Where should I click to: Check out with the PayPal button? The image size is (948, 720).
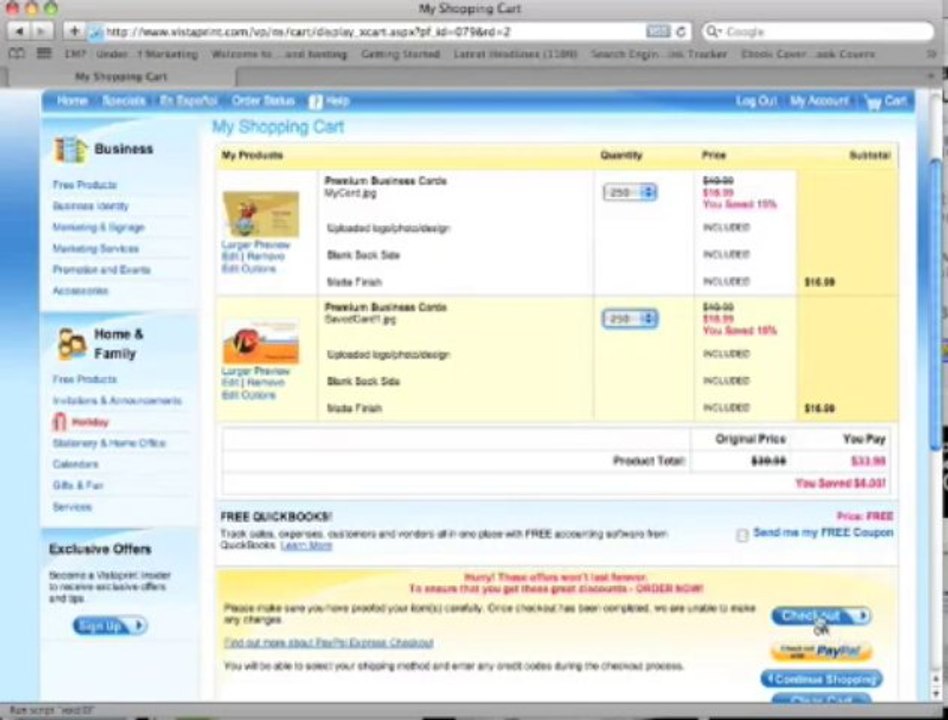pyautogui.click(x=820, y=651)
